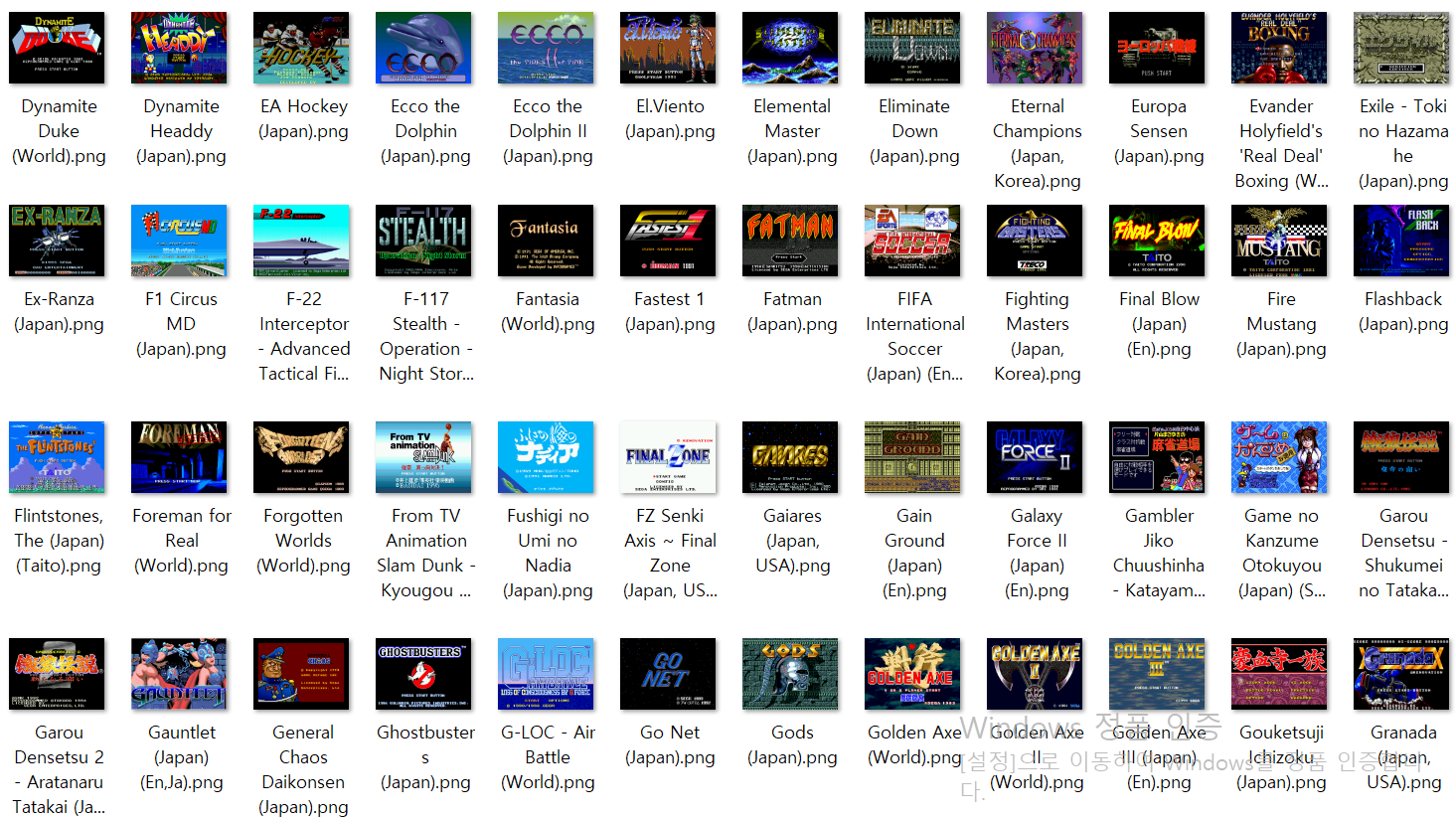Click Garou Densetsu - Shukumei no Tatakai thumbnail
This screenshot has width=1456, height=818.
coord(1401,457)
